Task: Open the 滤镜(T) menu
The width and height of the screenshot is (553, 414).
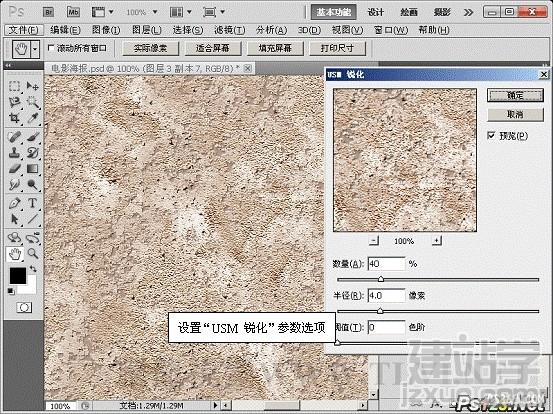Action: coord(230,30)
